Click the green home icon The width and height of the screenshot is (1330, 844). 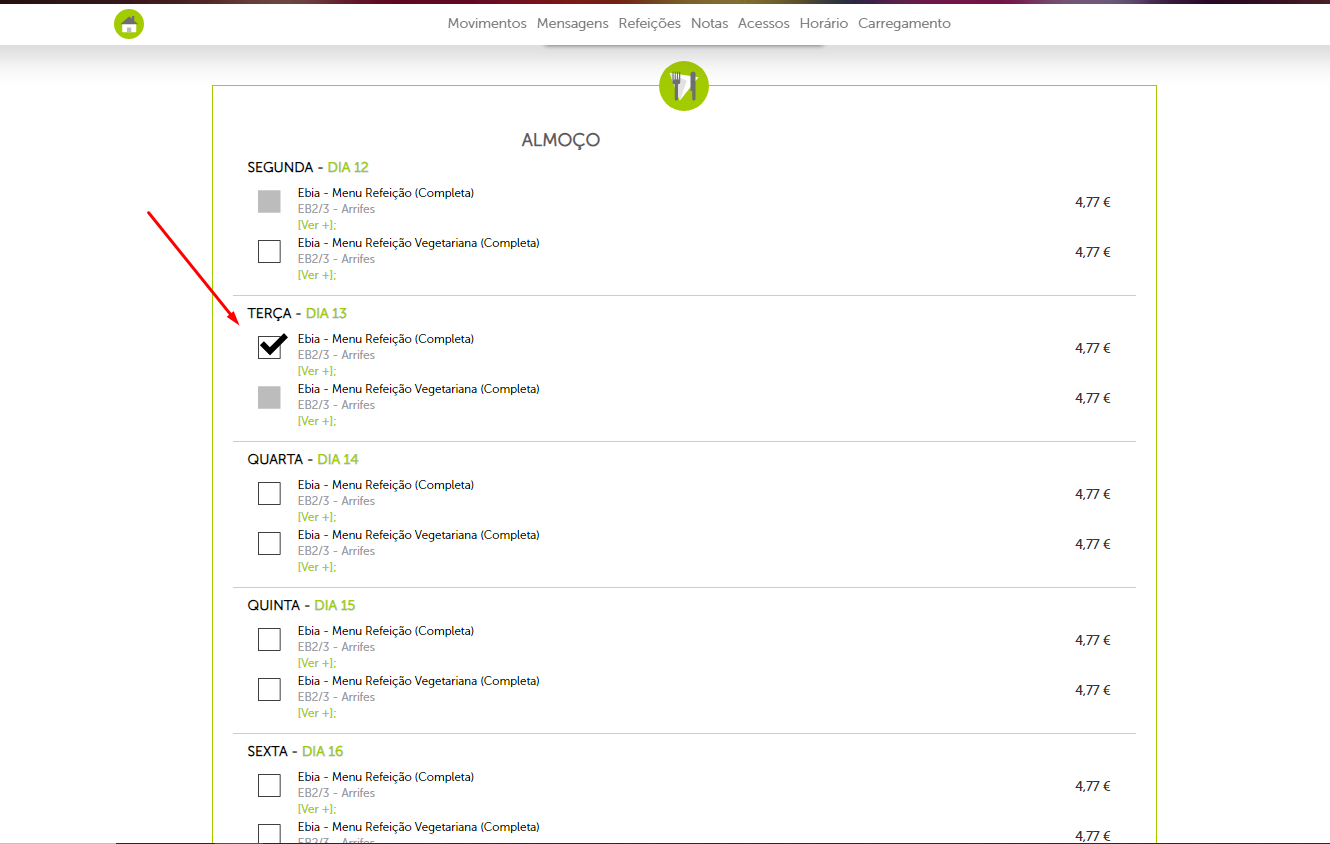129,24
